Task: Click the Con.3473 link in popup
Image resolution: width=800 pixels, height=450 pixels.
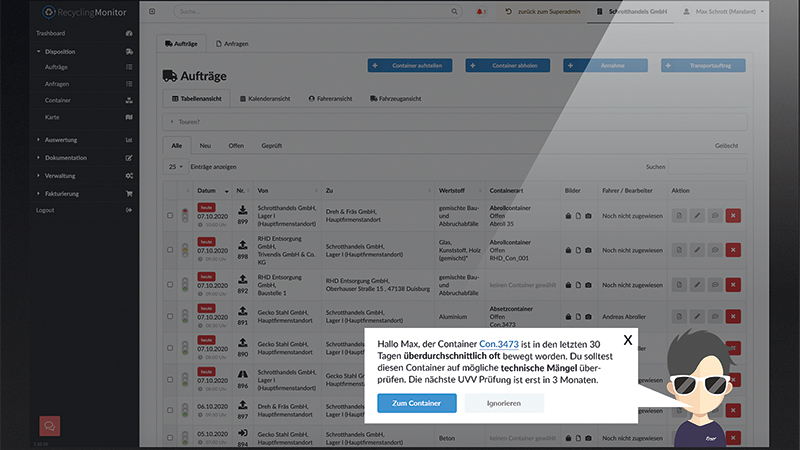Action: (498, 344)
